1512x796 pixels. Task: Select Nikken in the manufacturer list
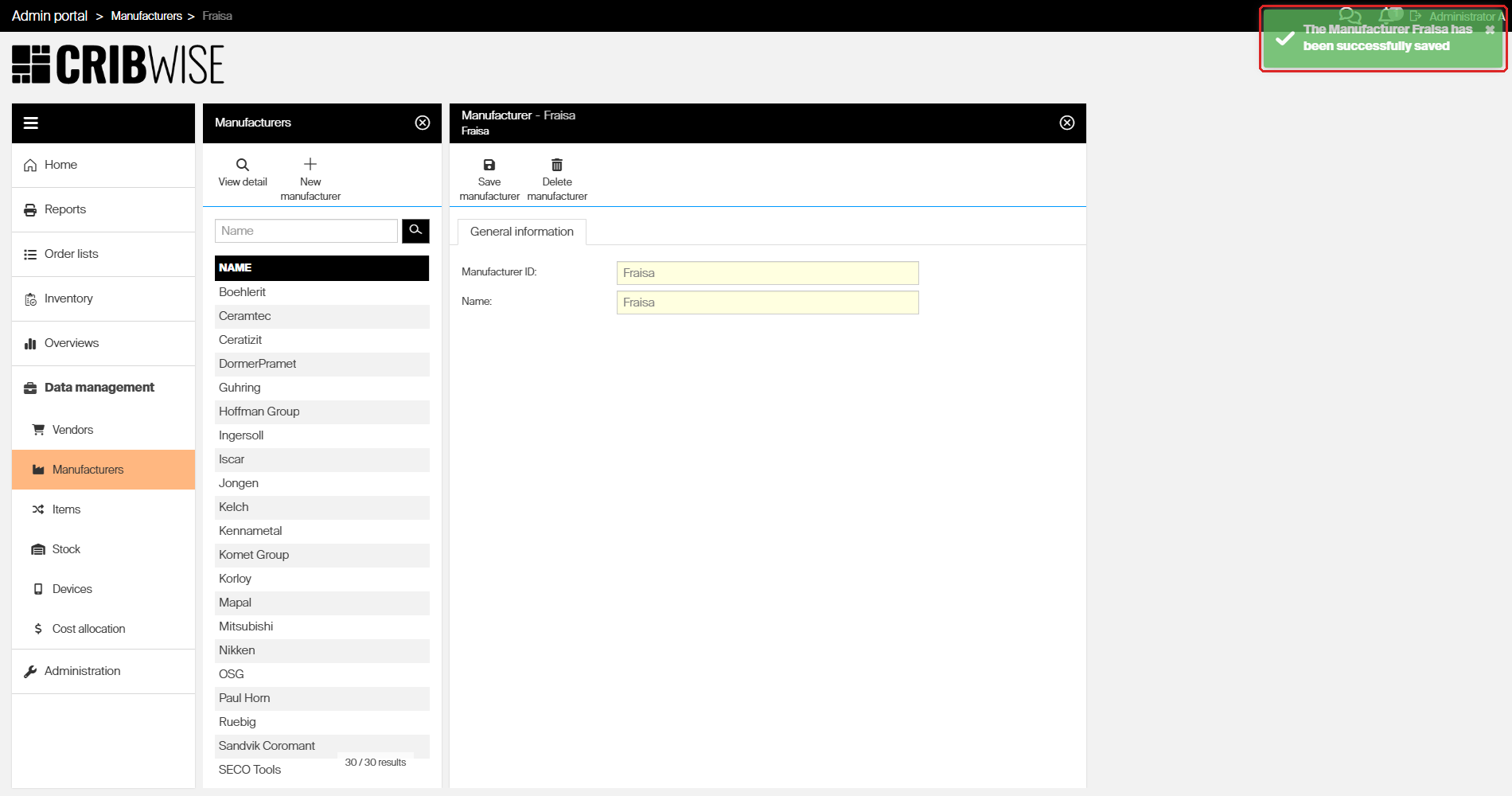(321, 651)
